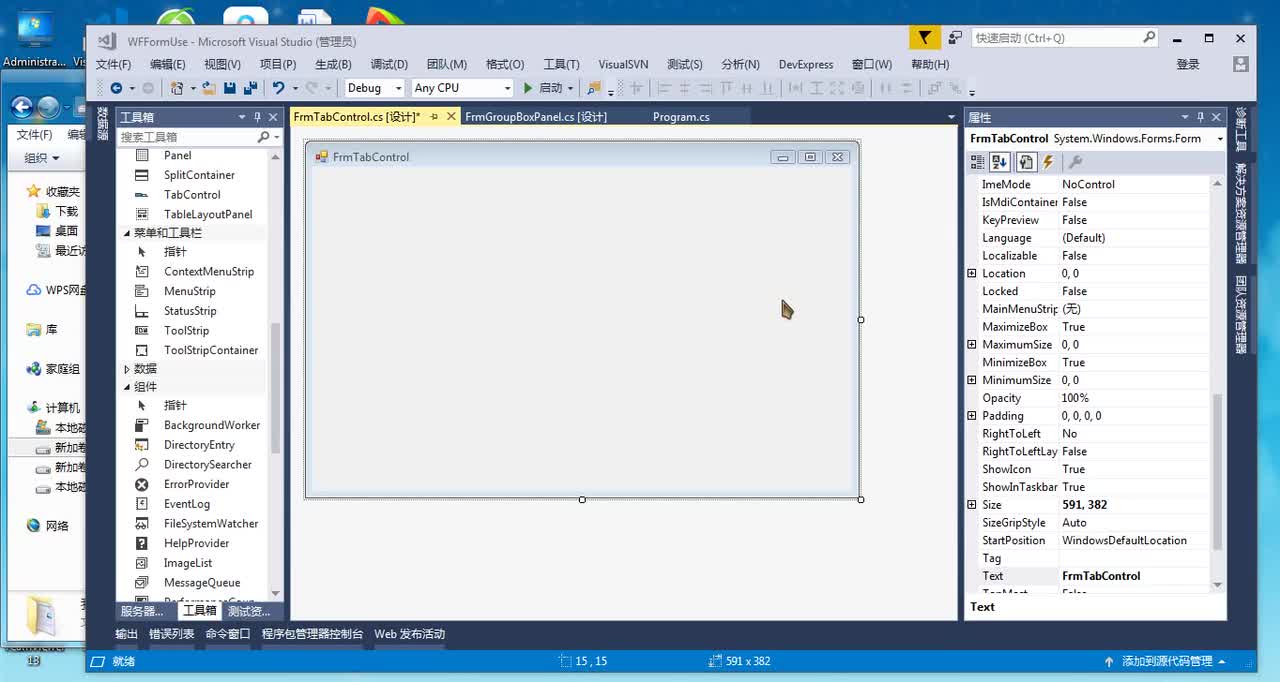Open the 程序包管理器控制台 tab
Image resolution: width=1280 pixels, height=682 pixels.
tap(313, 634)
